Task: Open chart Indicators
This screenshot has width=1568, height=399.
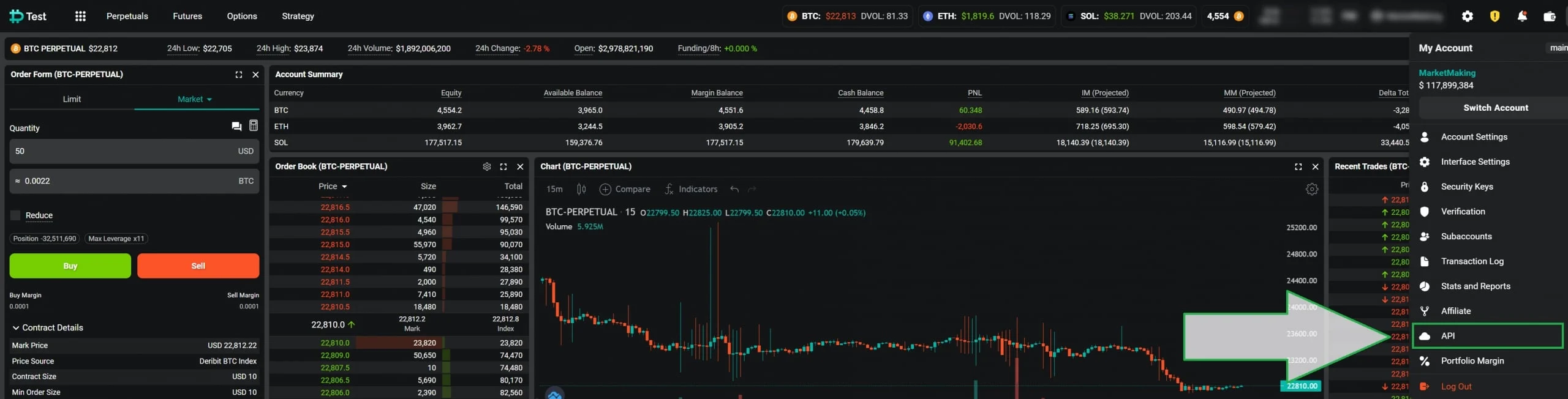Action: point(691,189)
